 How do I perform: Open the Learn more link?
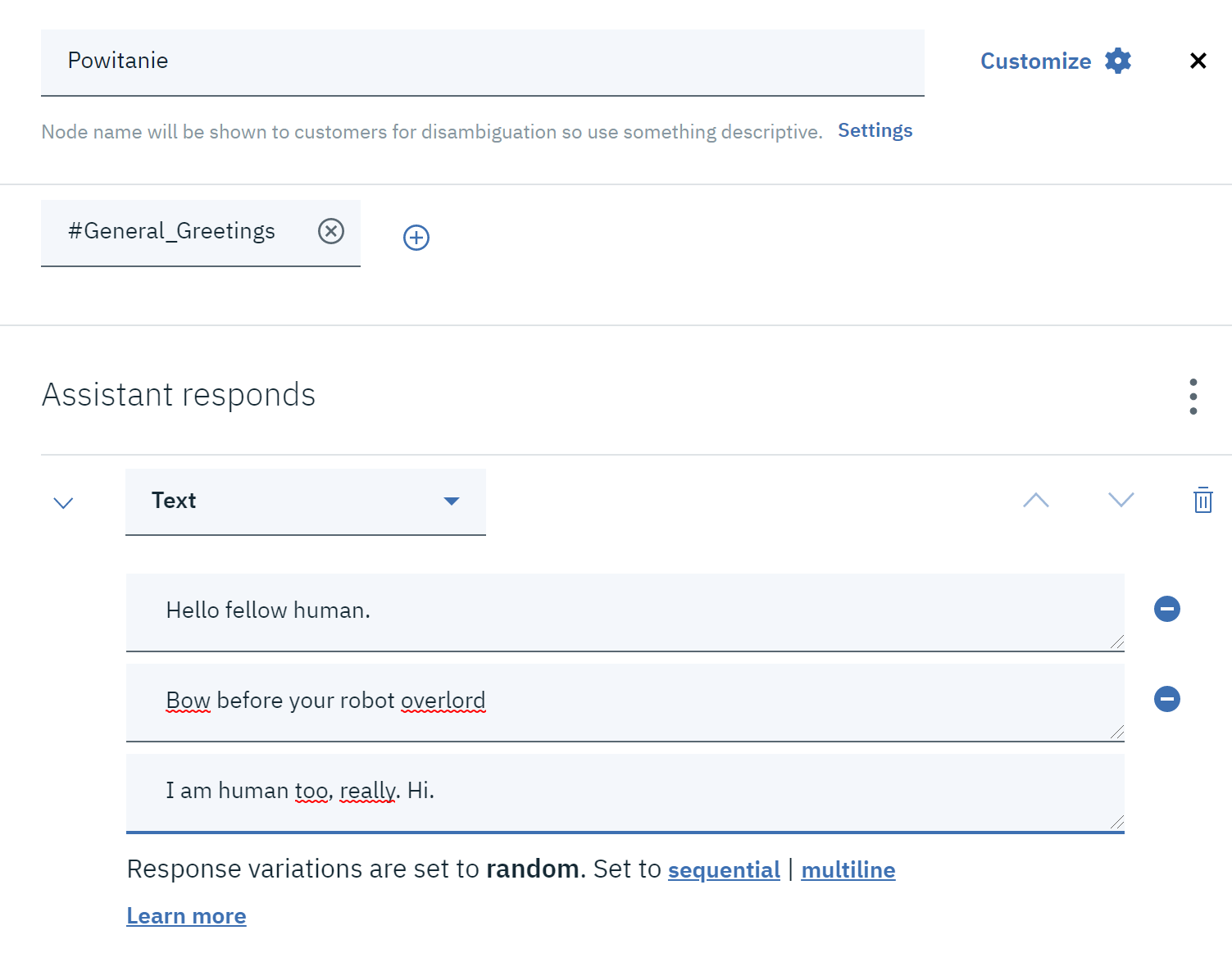click(186, 915)
